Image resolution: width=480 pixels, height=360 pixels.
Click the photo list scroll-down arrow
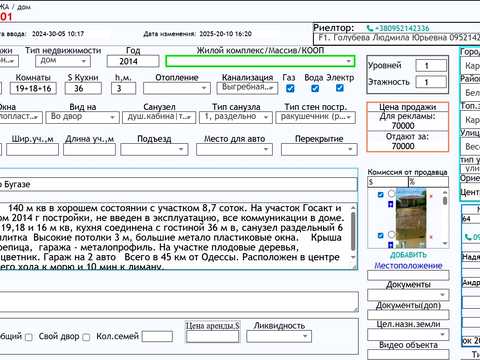445,244
